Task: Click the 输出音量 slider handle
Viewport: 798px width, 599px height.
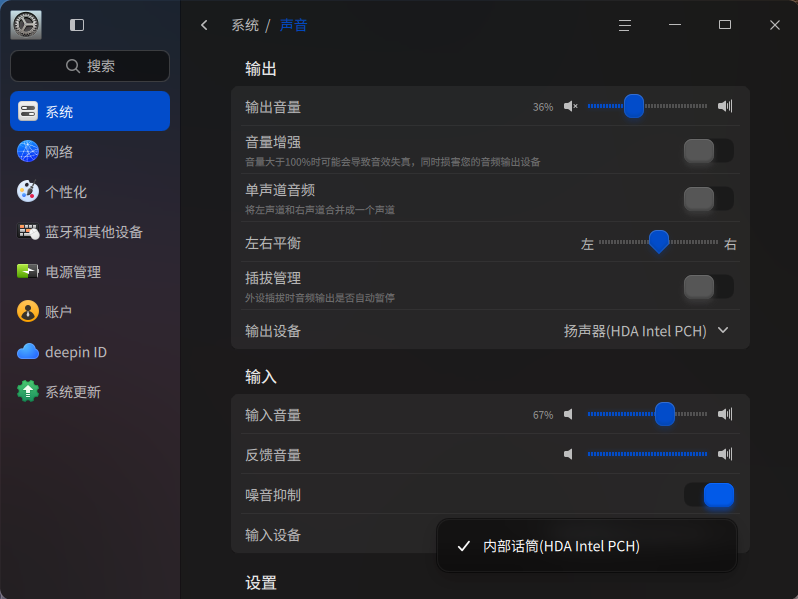Action: [634, 106]
